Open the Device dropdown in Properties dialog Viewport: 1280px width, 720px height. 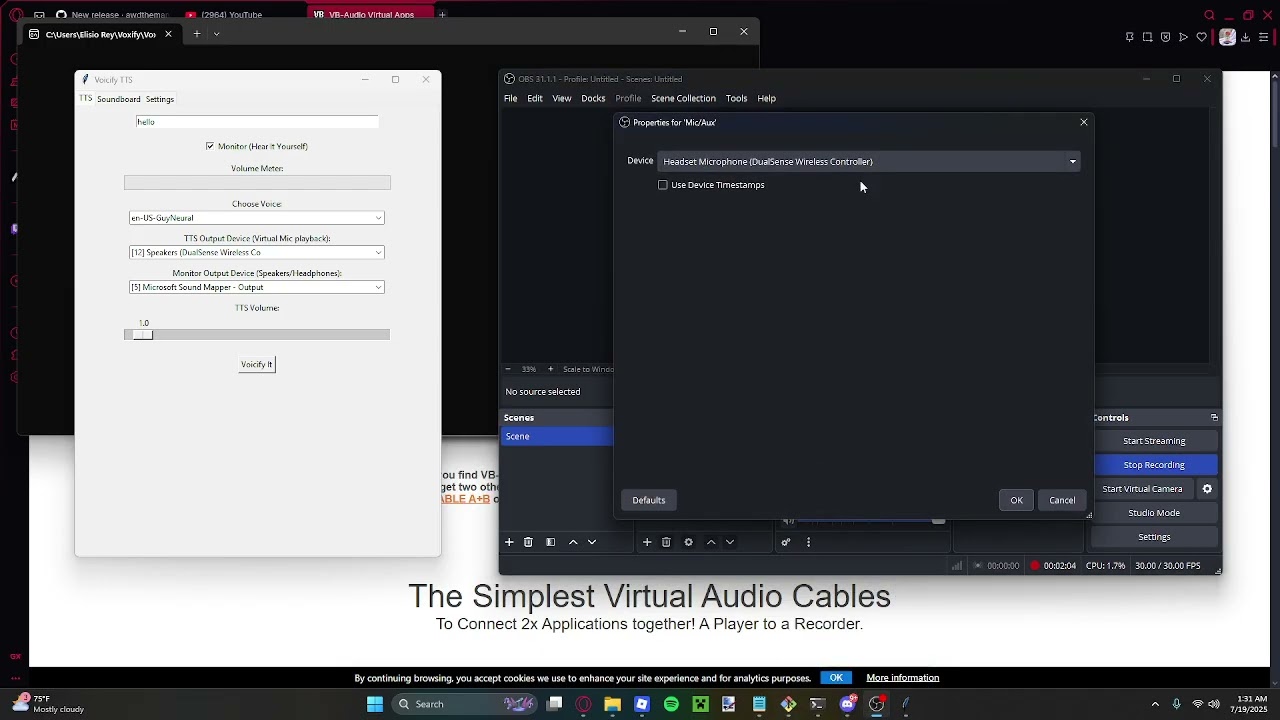pyautogui.click(x=869, y=161)
